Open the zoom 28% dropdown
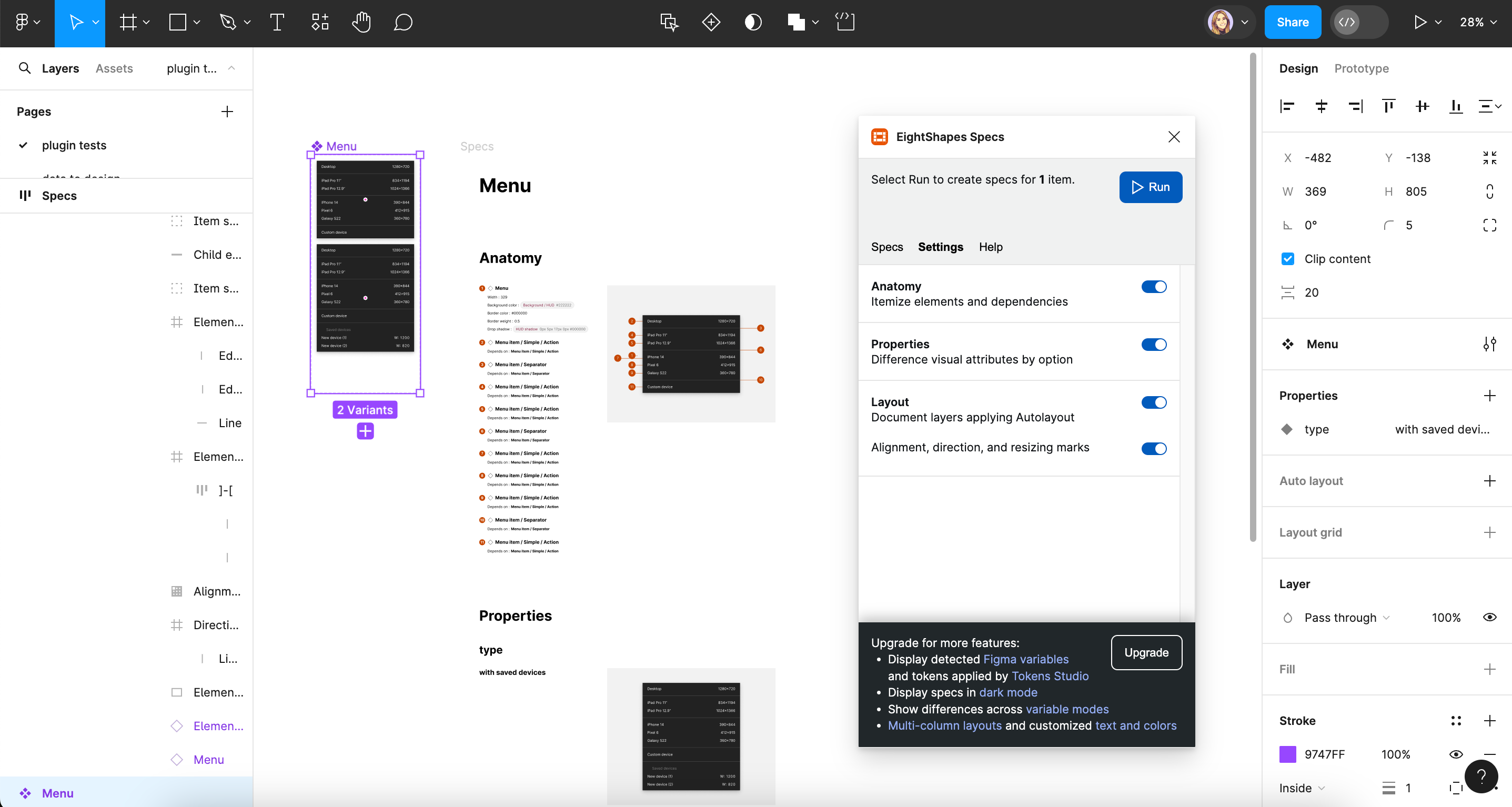This screenshot has height=807, width=1512. (x=1478, y=22)
